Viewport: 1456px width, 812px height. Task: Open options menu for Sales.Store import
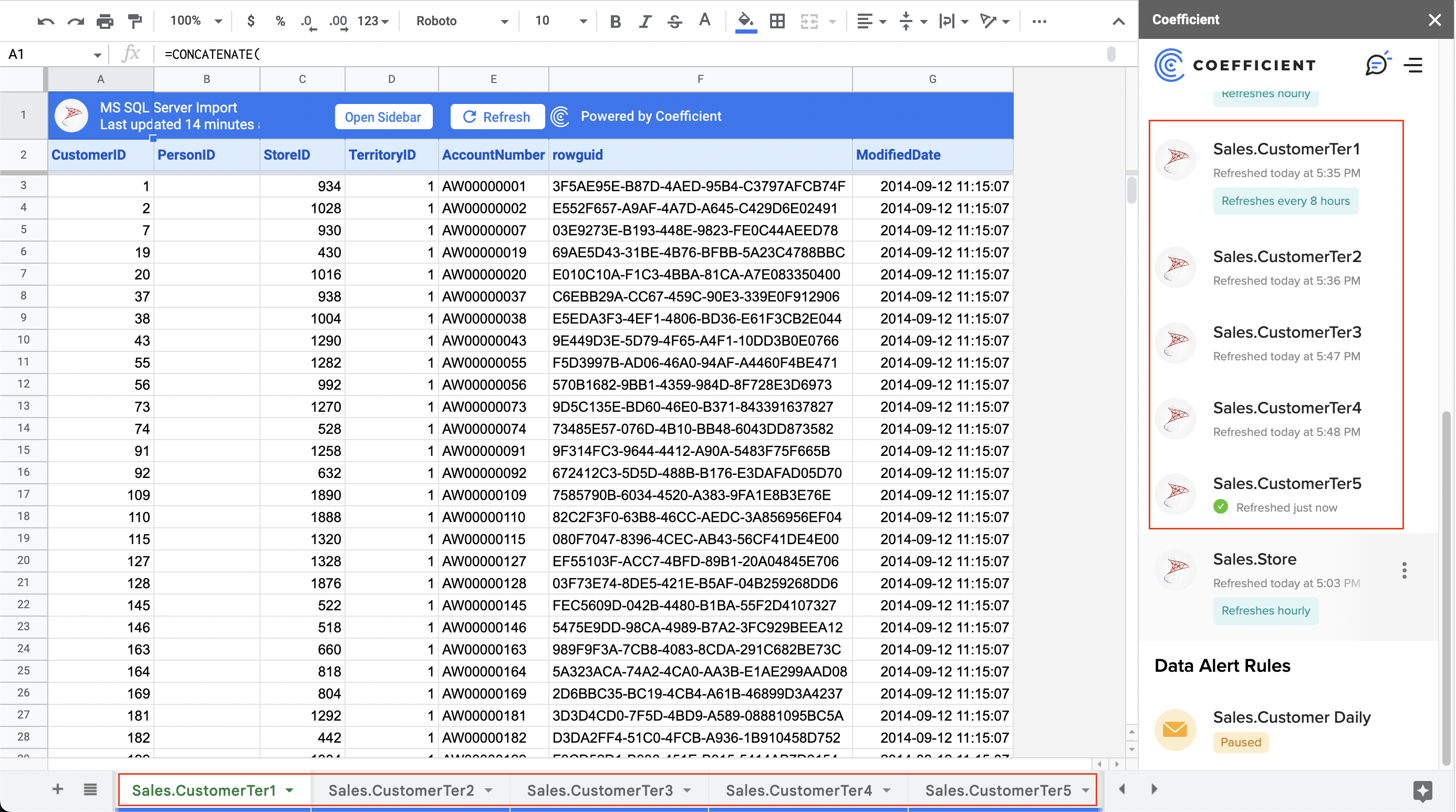1404,571
